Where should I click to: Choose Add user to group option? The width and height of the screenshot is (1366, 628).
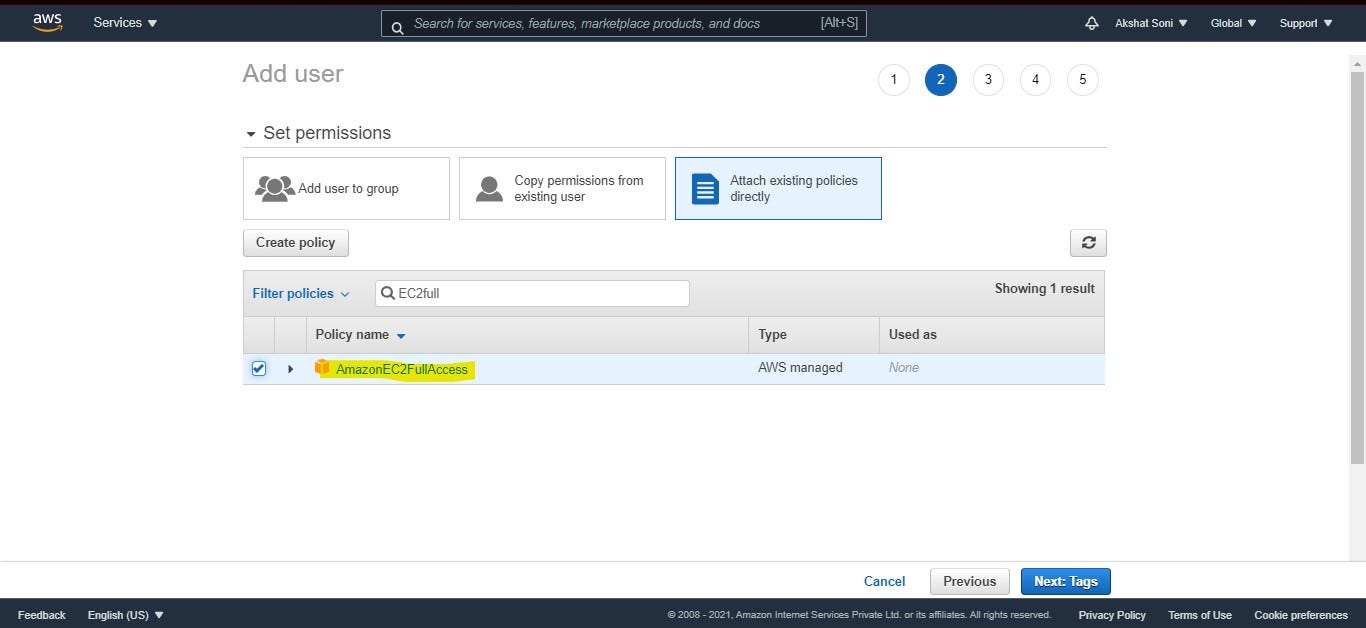346,188
